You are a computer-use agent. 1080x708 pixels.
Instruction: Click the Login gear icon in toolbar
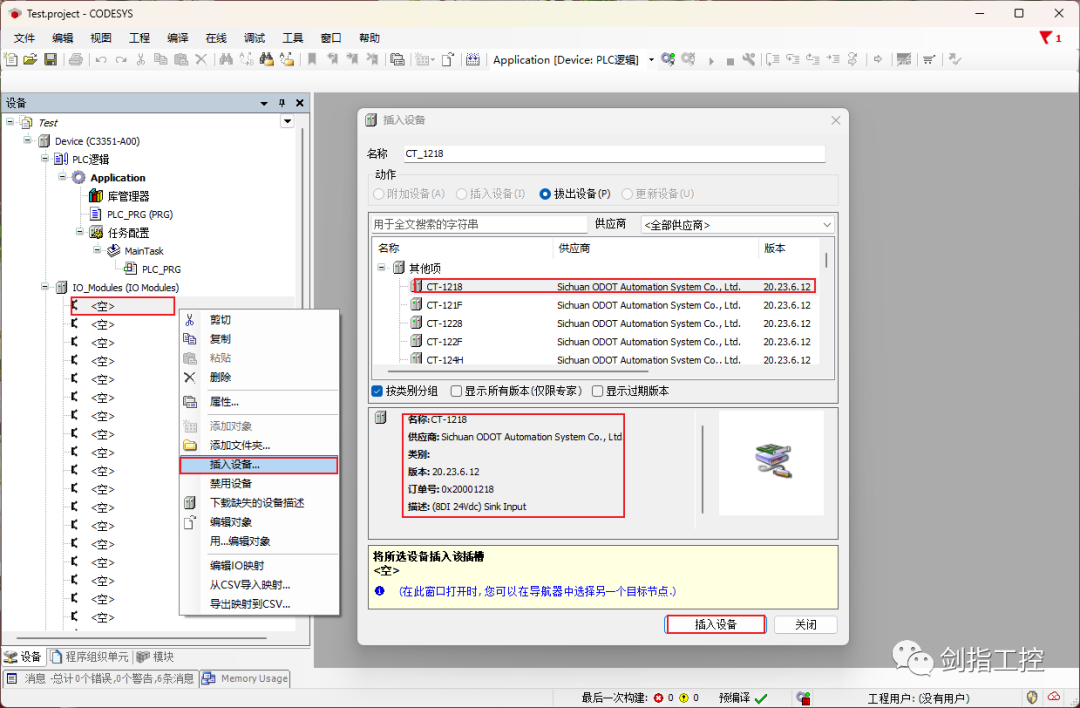[x=668, y=59]
